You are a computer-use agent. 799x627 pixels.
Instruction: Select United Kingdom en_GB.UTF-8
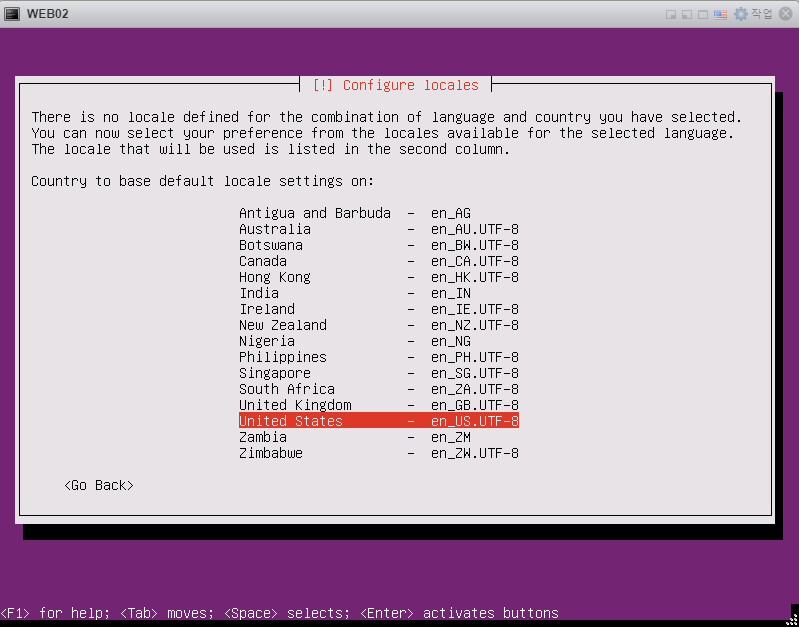[x=379, y=405]
